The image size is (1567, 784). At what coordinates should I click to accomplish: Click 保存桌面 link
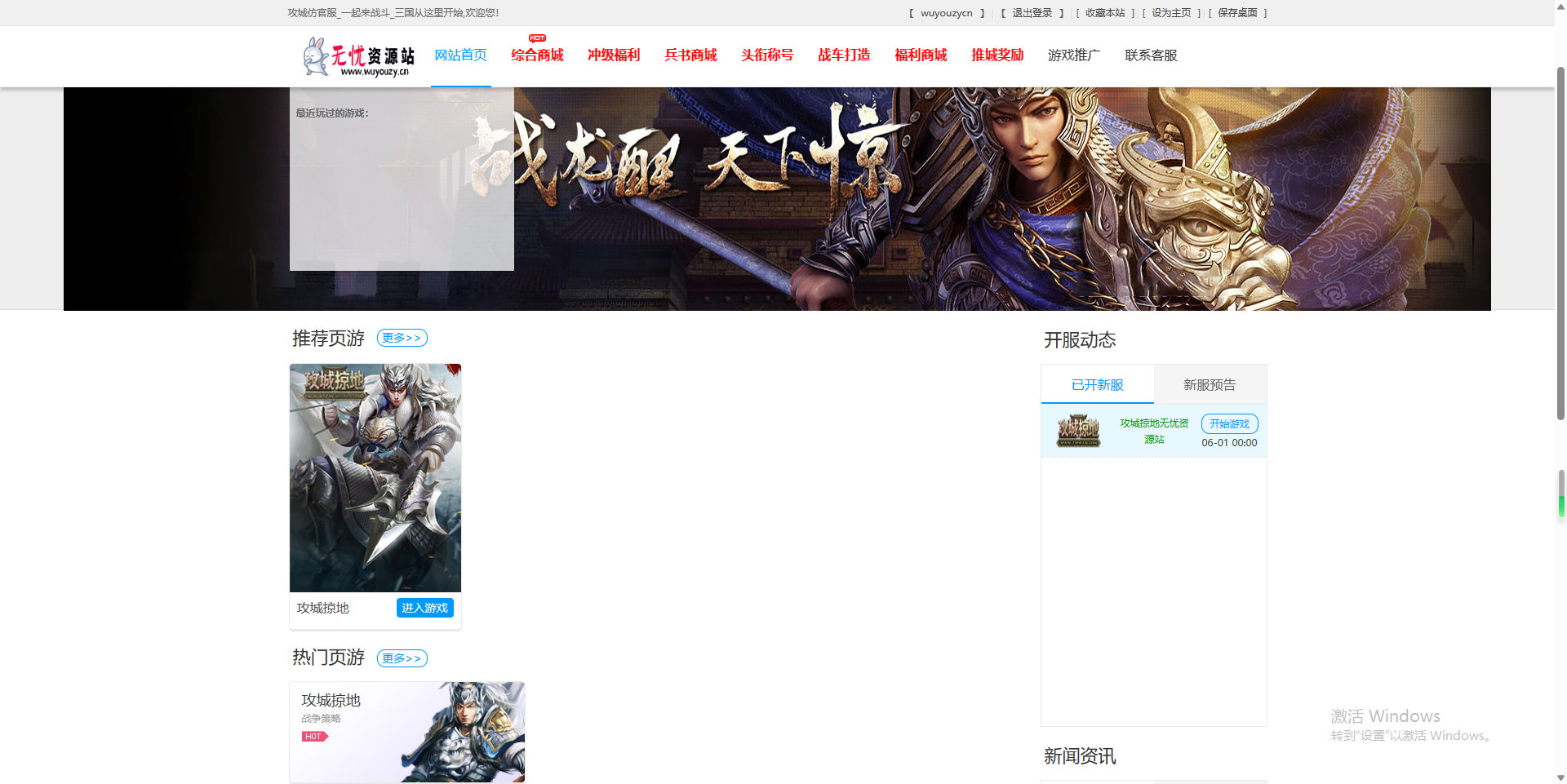click(x=1237, y=13)
